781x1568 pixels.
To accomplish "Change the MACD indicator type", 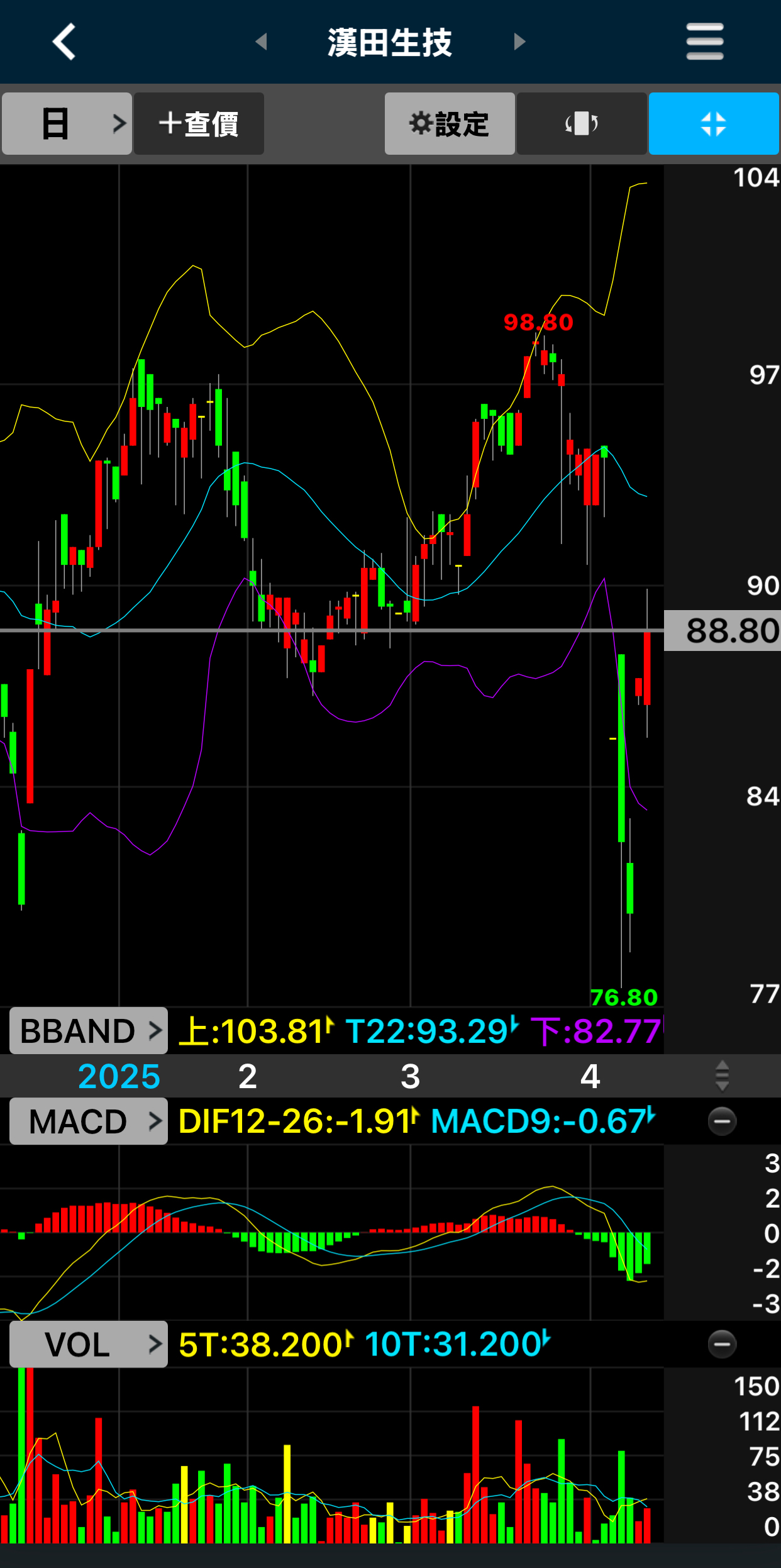I will click(x=89, y=1121).
